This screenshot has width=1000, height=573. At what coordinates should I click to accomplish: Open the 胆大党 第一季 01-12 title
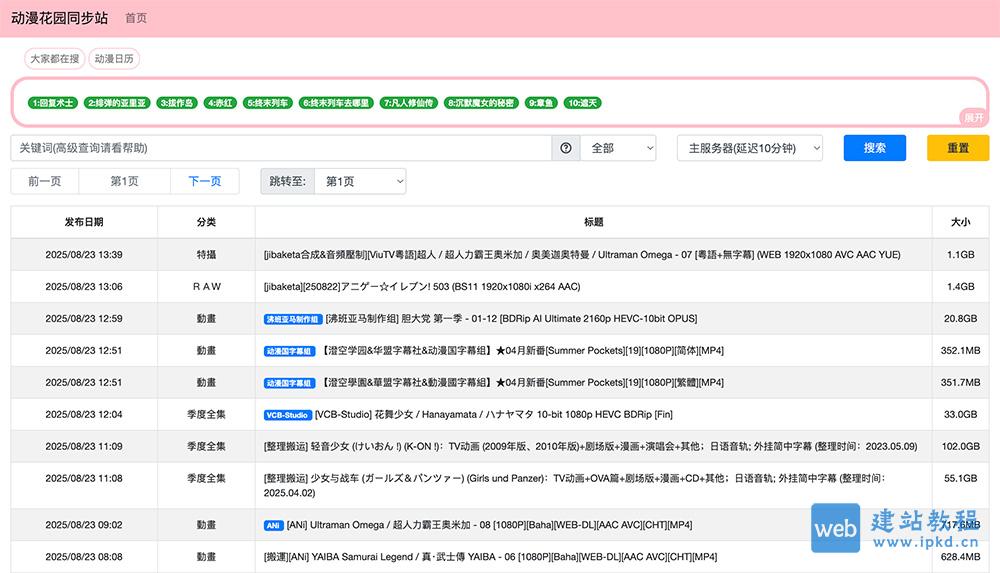511,318
